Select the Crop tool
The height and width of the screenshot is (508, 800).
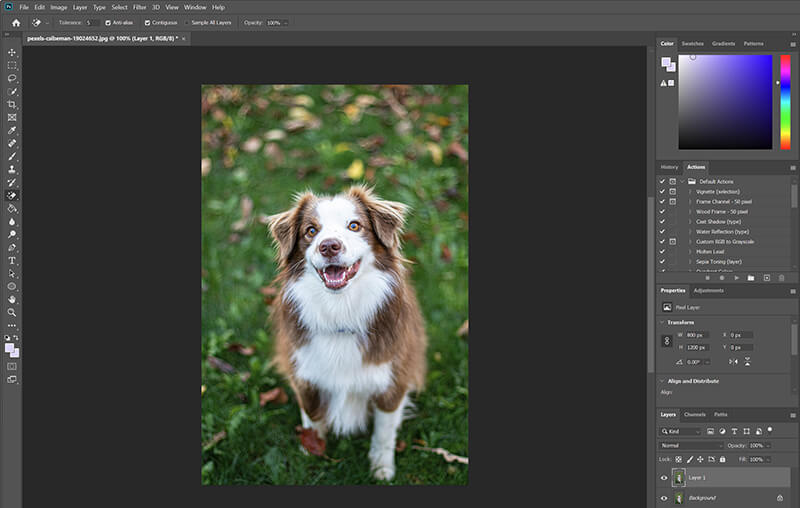click(x=12, y=105)
